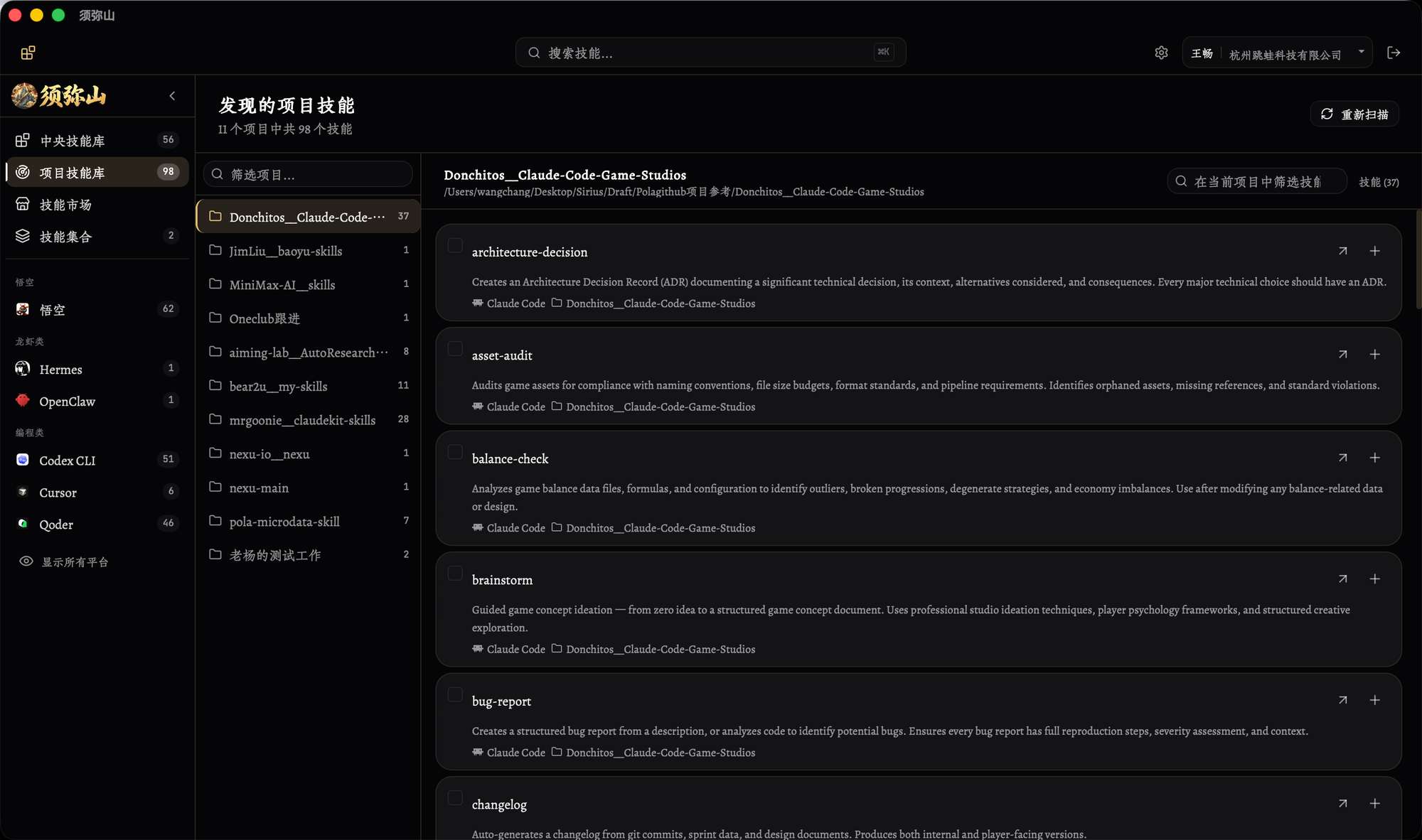Image resolution: width=1422 pixels, height=840 pixels.
Task: Select the Hermes platform entry
Action: tap(97, 370)
